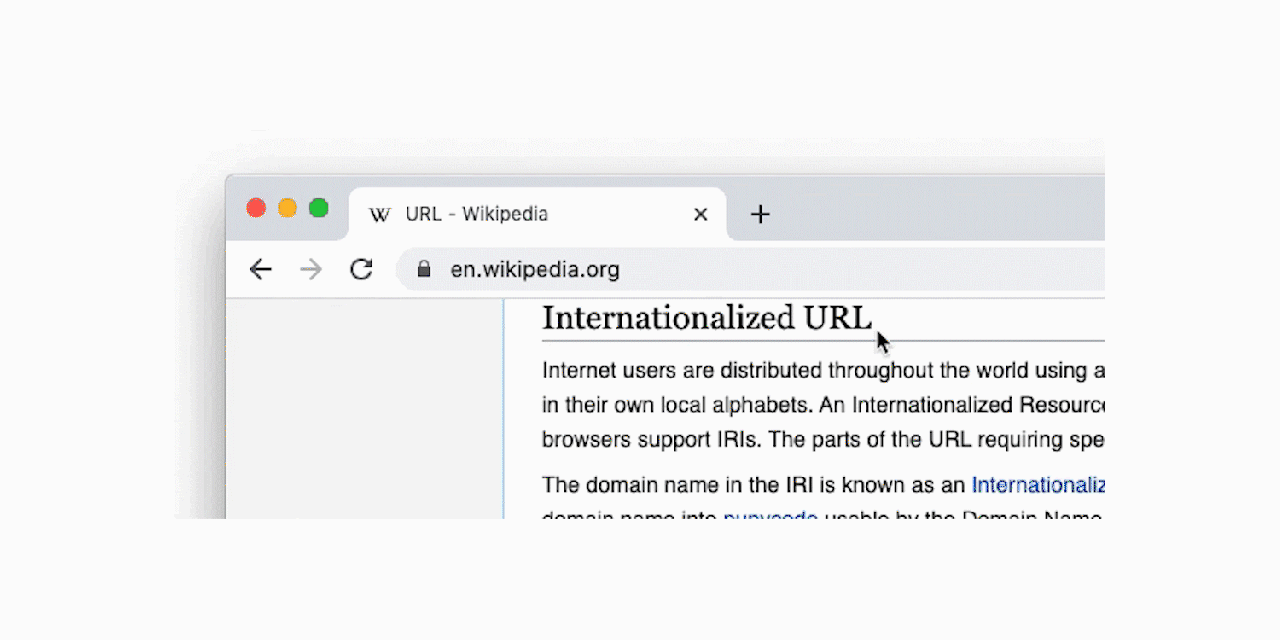Click the en.wikipedia.org URL text directly
This screenshot has height=640, width=1280.
pyautogui.click(x=534, y=269)
